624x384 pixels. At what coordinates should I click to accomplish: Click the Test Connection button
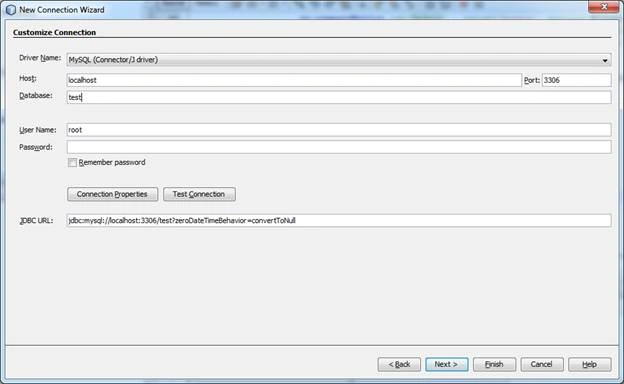(199, 194)
